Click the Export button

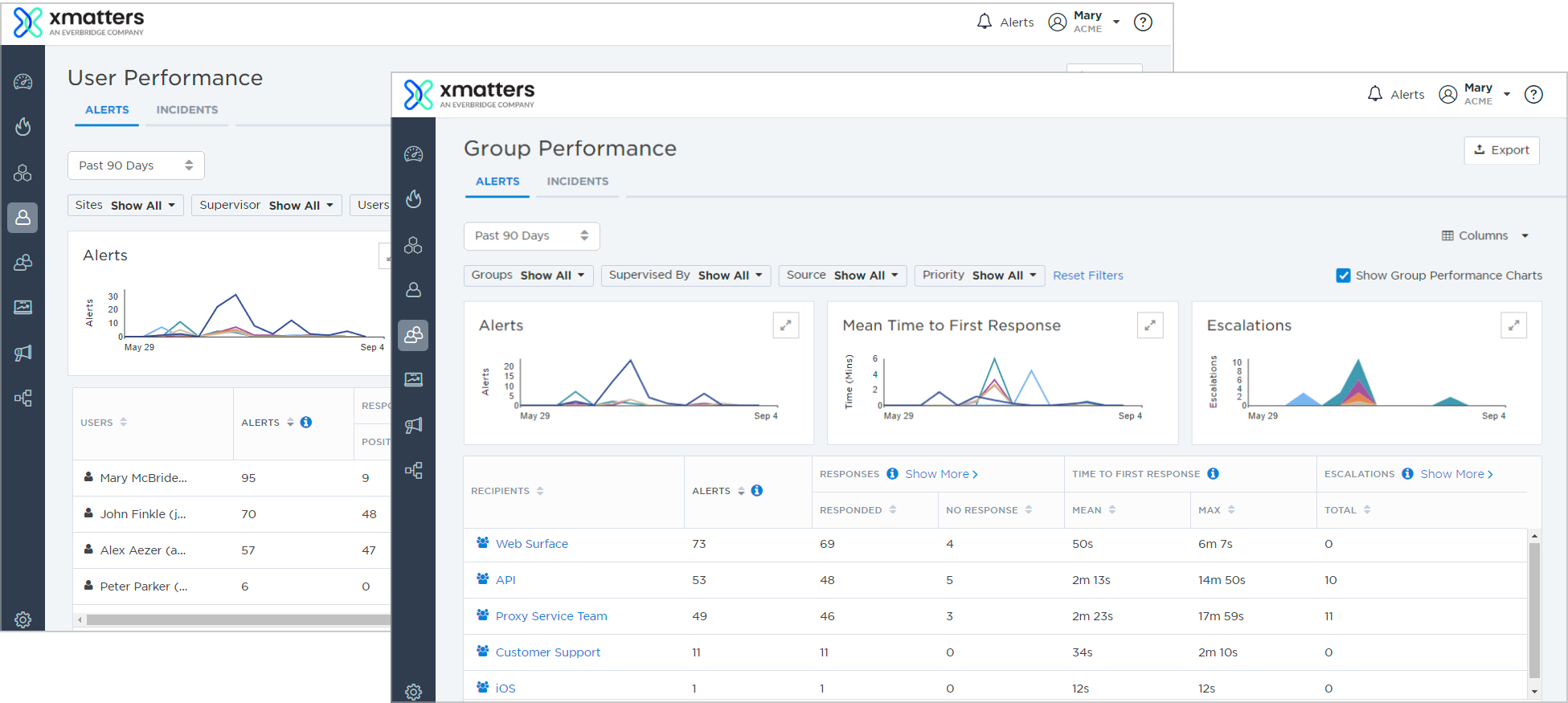(1501, 150)
